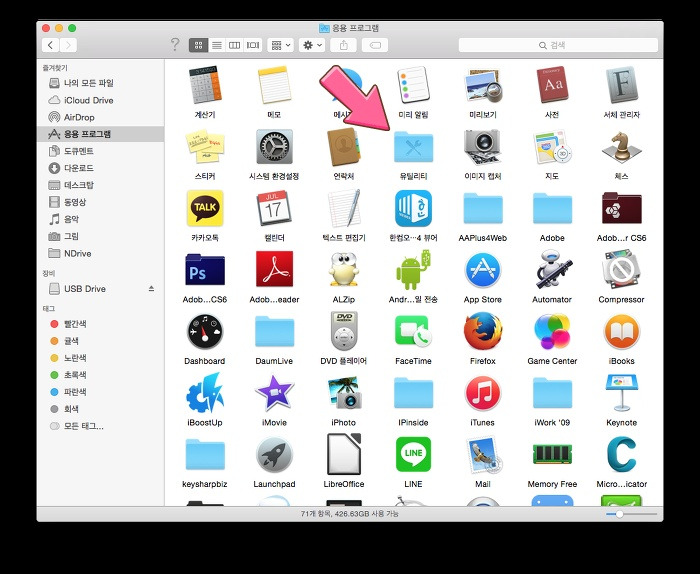700x574 pixels.
Task: Open the Stickies (스티커) app icon
Action: click(x=205, y=146)
